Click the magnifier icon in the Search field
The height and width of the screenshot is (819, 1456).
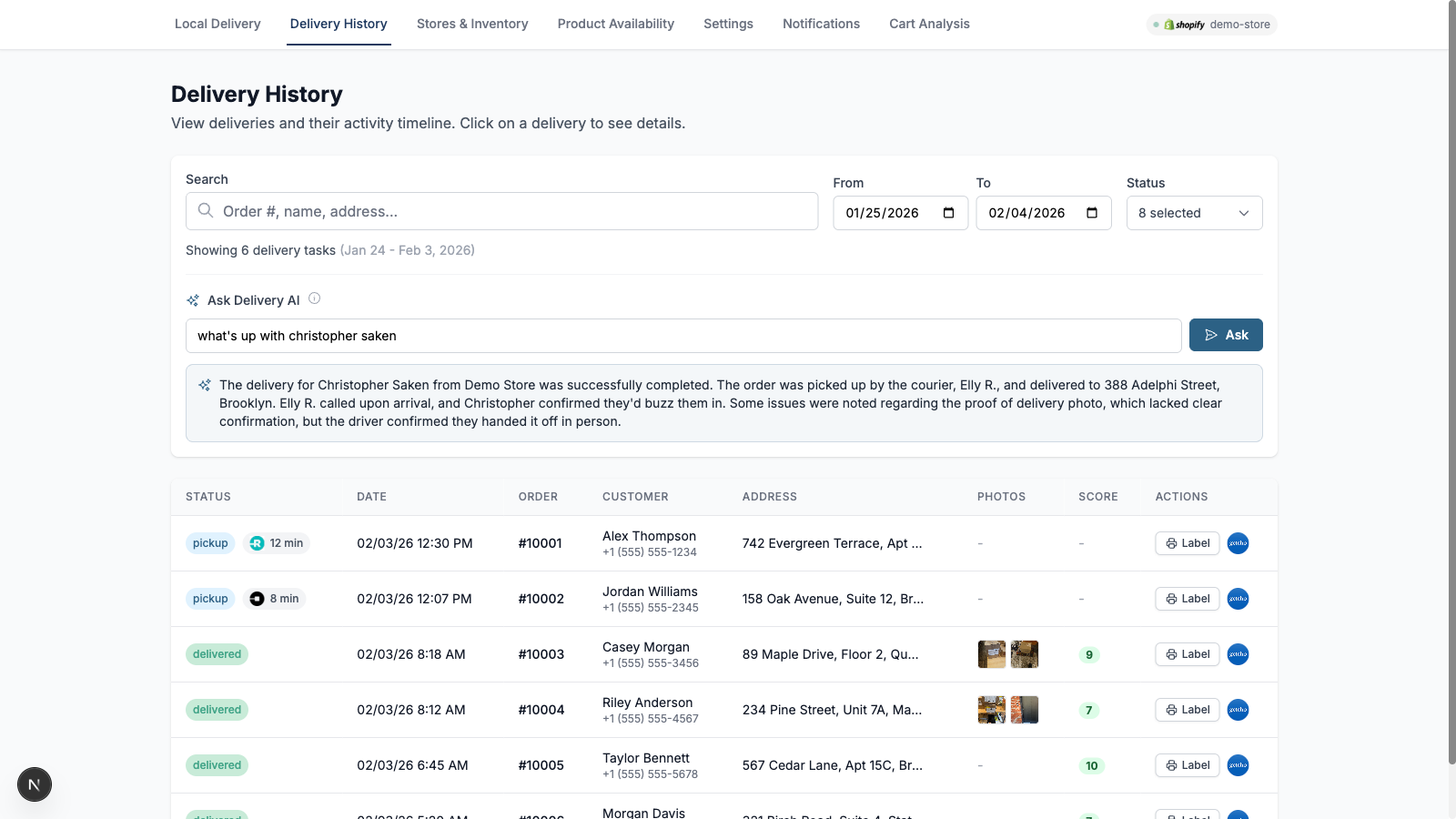tap(206, 210)
